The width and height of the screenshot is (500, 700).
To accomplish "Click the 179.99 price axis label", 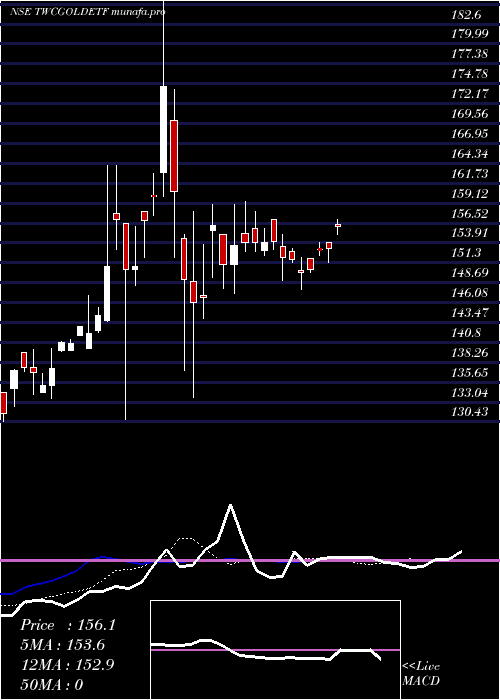I will pos(469,35).
